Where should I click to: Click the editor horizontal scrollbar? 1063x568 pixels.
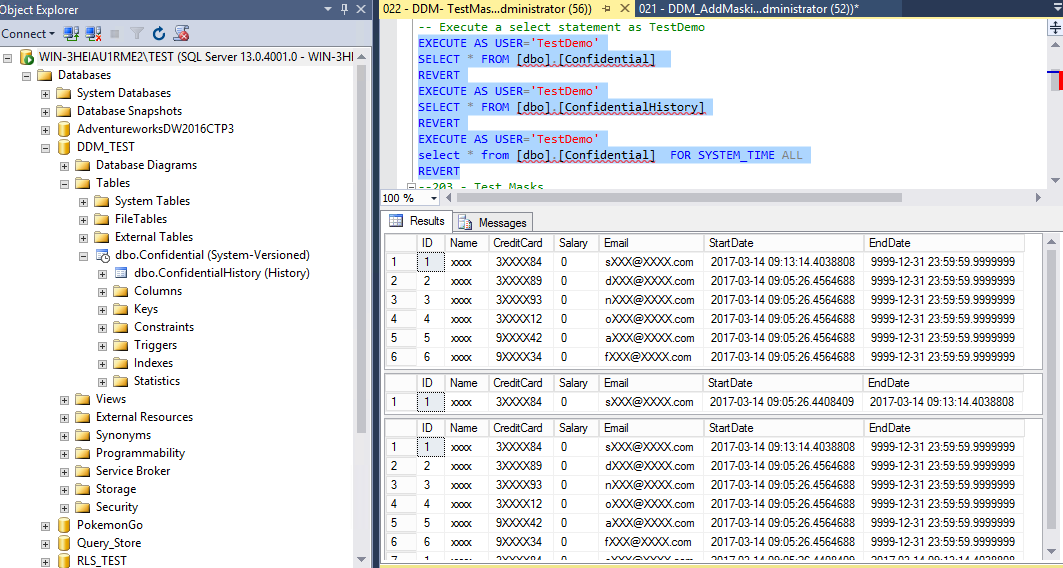coord(680,198)
